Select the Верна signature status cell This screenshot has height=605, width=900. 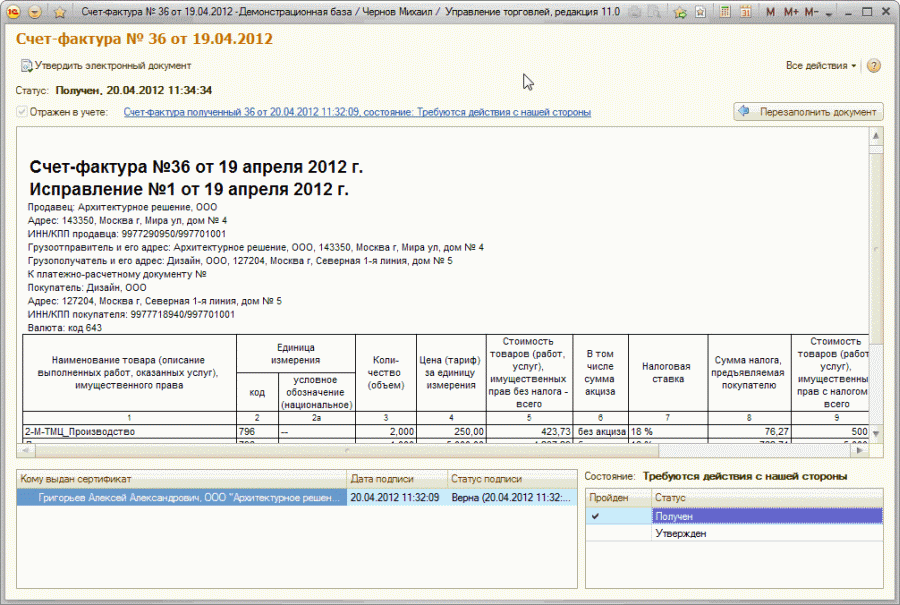click(x=512, y=498)
